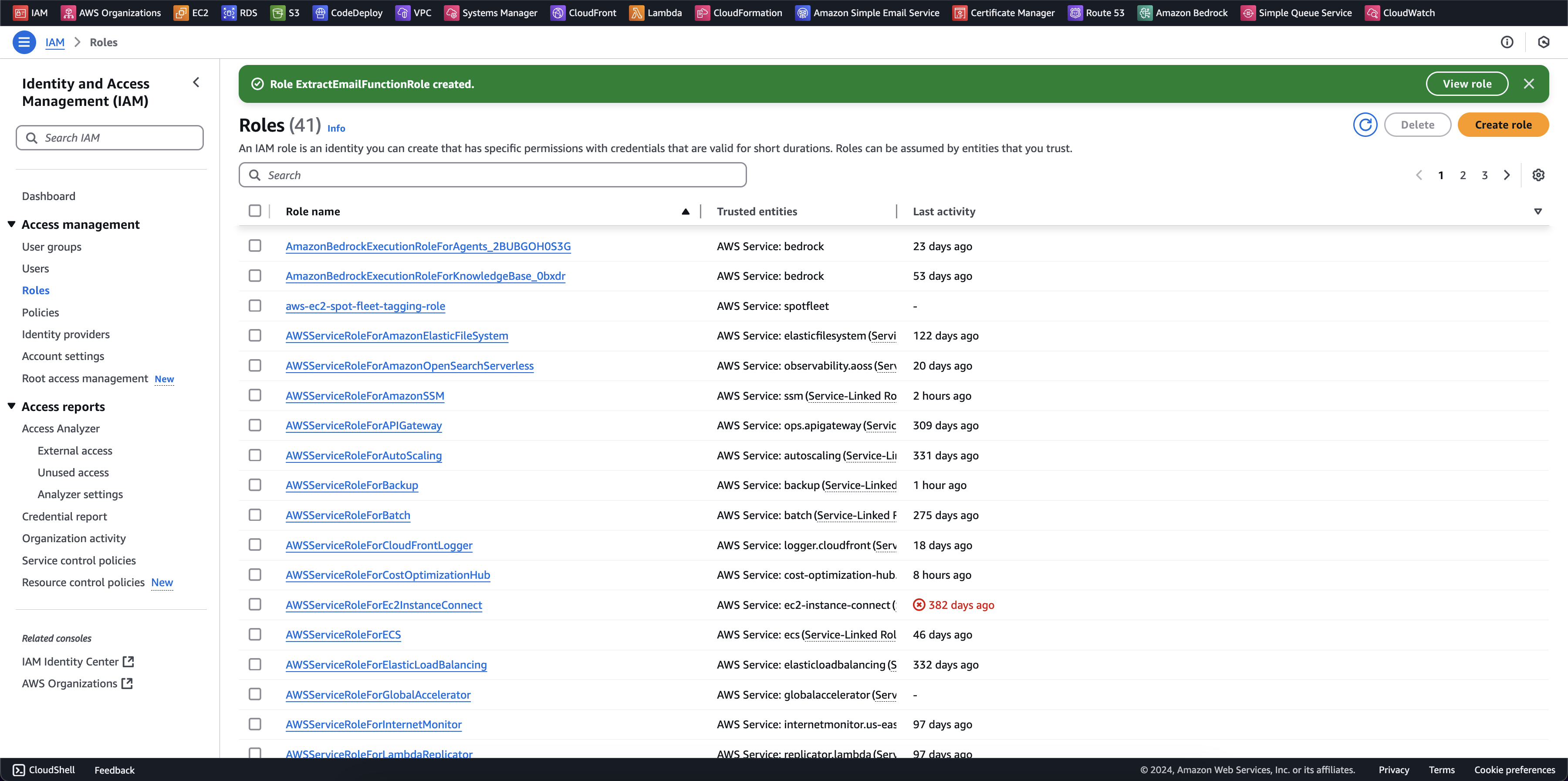The image size is (1568, 781).
Task: Open Certificate Manager shortcut icon
Action: coord(959,13)
